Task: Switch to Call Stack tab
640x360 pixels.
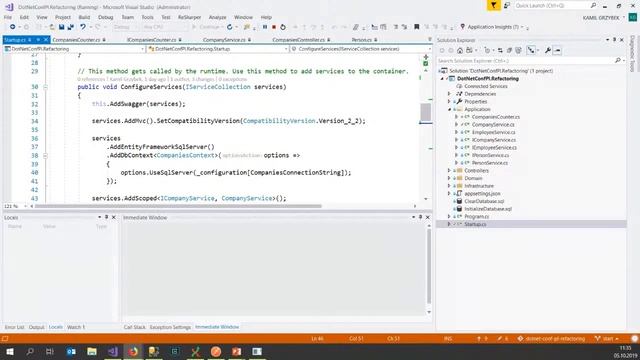Action: tap(134, 327)
